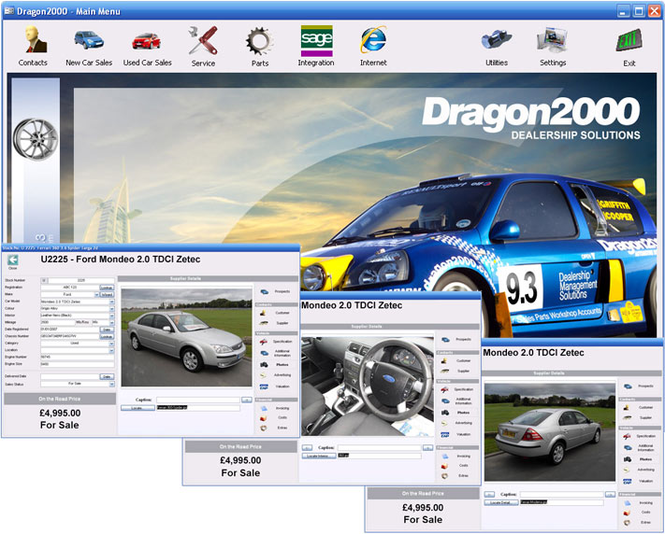Click '£4,995.00' price in U2225 window
The height and width of the screenshot is (534, 665).
pos(60,413)
